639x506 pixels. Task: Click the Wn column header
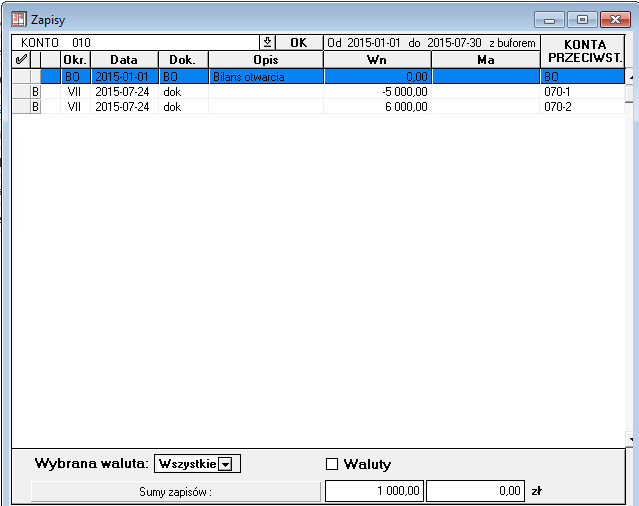click(x=377, y=59)
